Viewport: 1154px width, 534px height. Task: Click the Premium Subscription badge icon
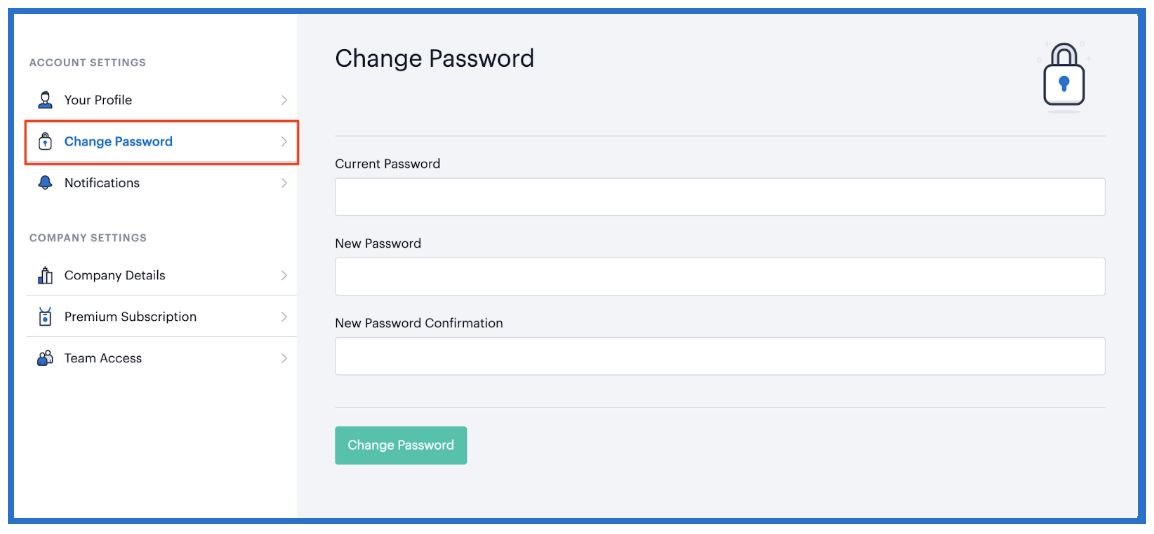click(x=46, y=316)
